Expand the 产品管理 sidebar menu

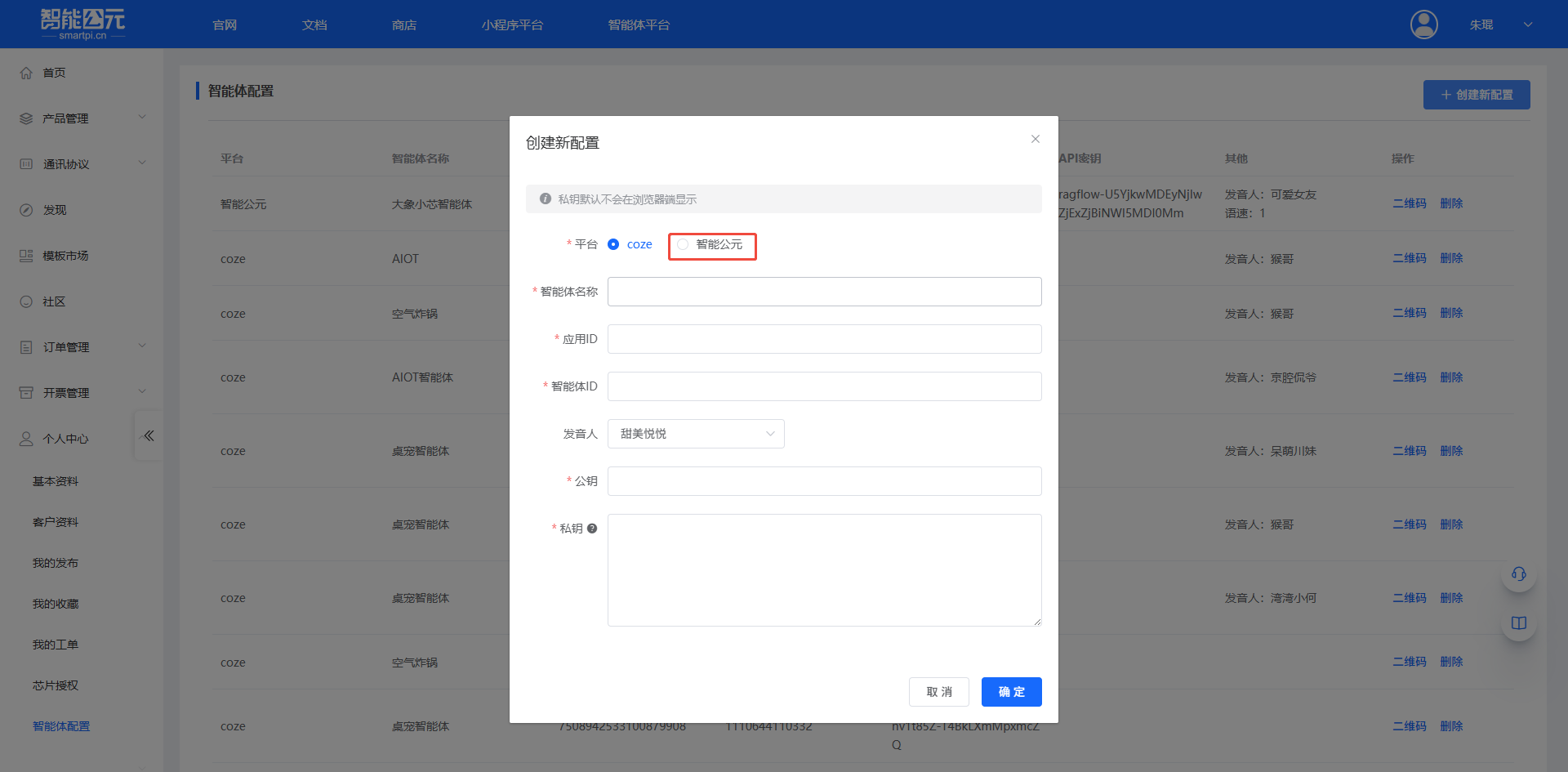coord(82,118)
